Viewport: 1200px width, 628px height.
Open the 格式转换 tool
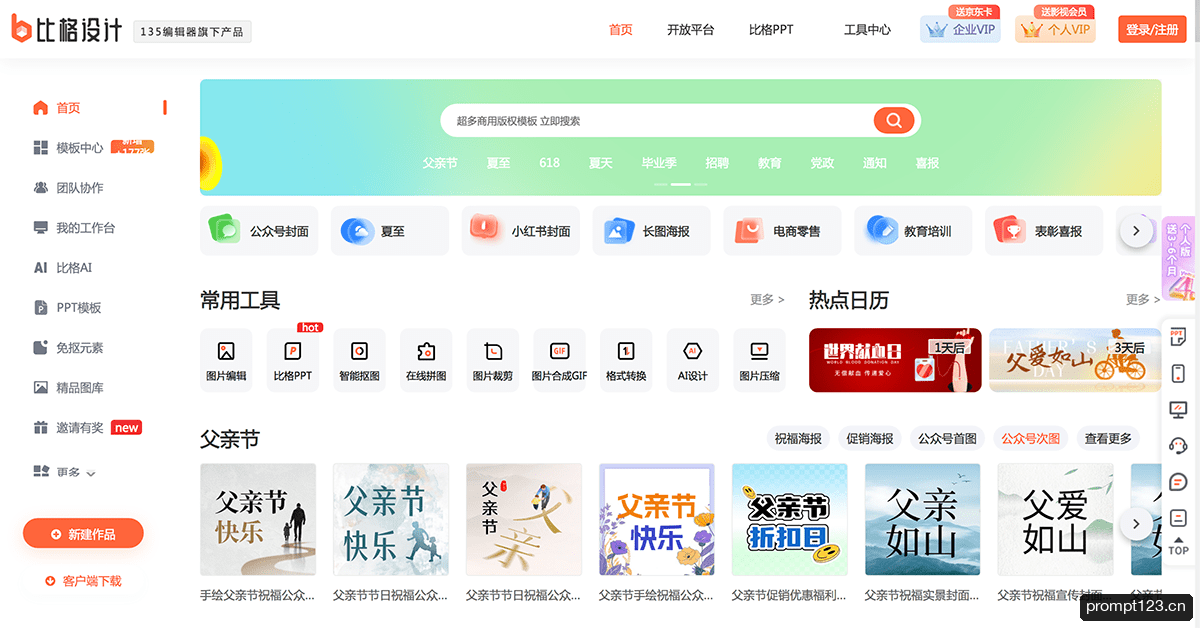[626, 360]
